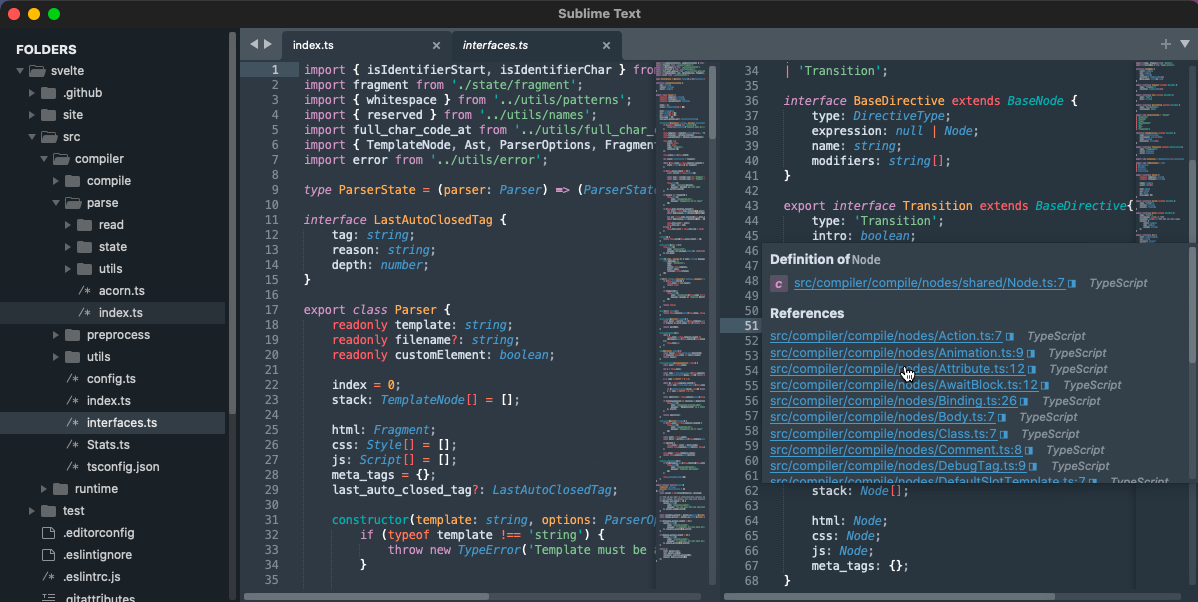Open the Comment.ts:8 reference link
This screenshot has width=1198, height=602.
(895, 450)
